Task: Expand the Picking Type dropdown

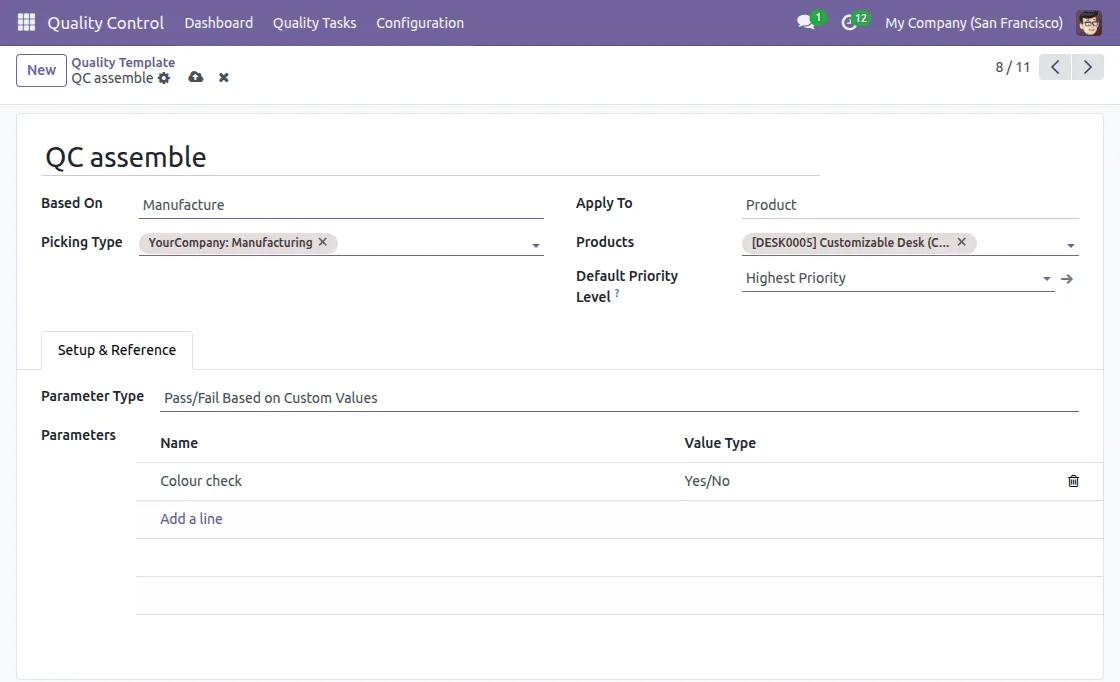Action: tap(535, 244)
